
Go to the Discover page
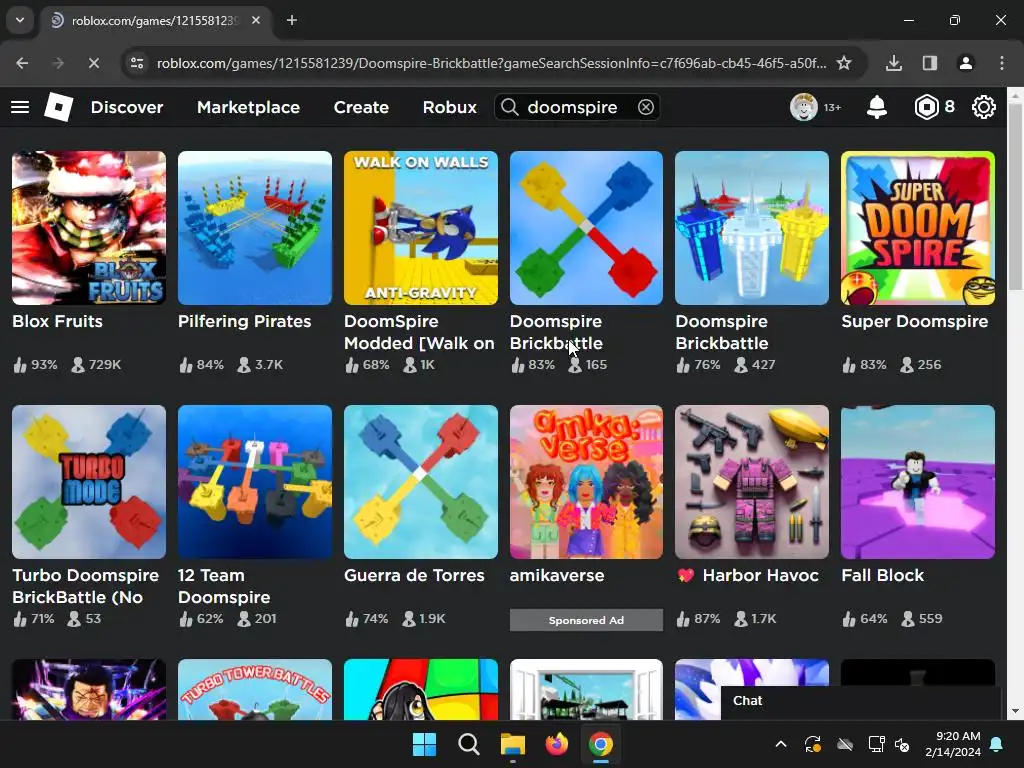coord(127,107)
